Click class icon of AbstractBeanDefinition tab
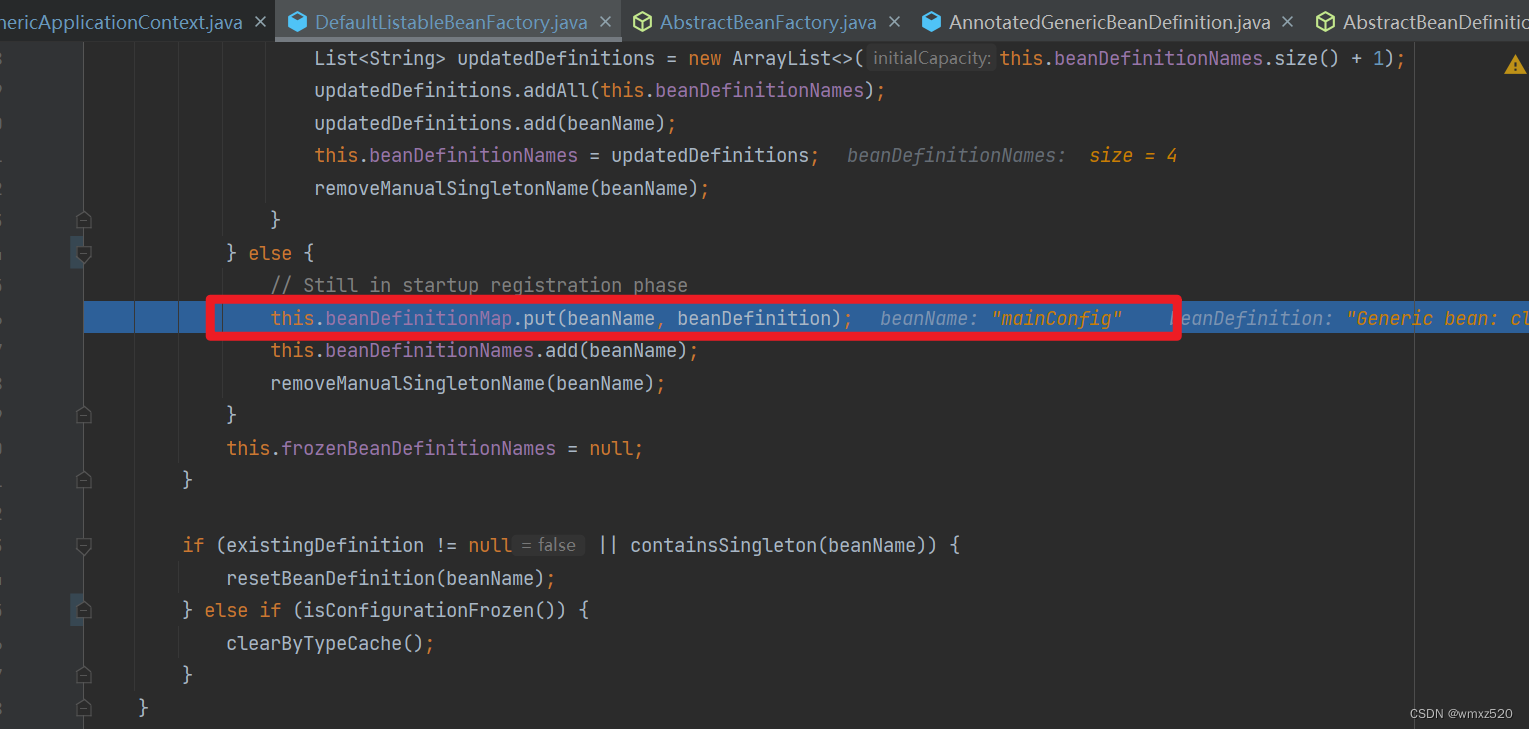The height and width of the screenshot is (729, 1529). click(1325, 21)
